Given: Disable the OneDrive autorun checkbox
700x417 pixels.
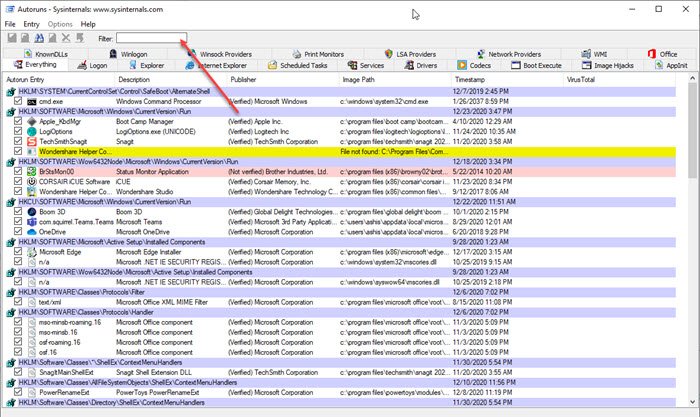Looking at the screenshot, I should click(x=18, y=232).
